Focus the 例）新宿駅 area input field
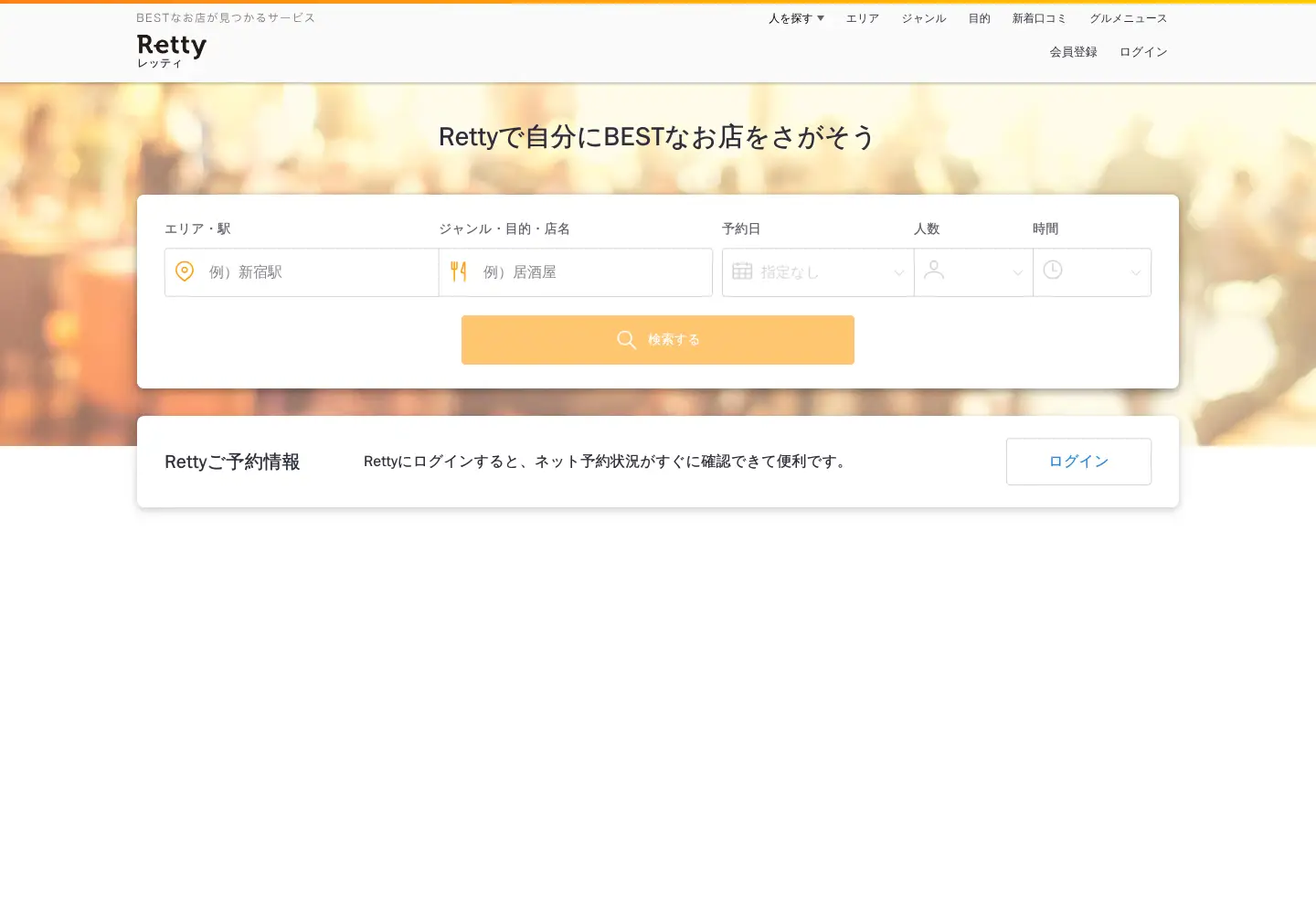Screen dimensions: 1316x914 302,272
